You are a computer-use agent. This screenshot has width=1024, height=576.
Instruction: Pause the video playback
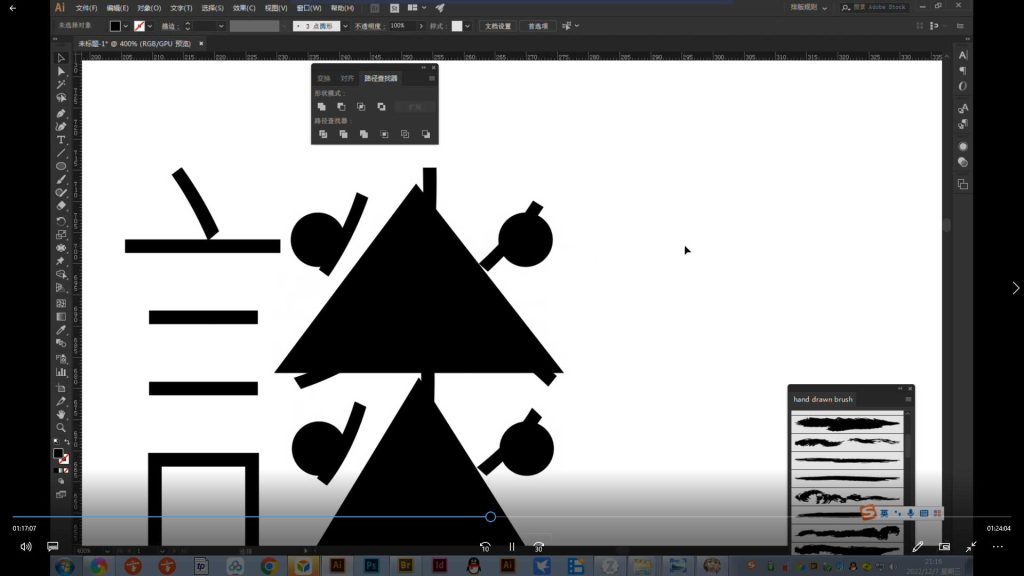coord(512,547)
